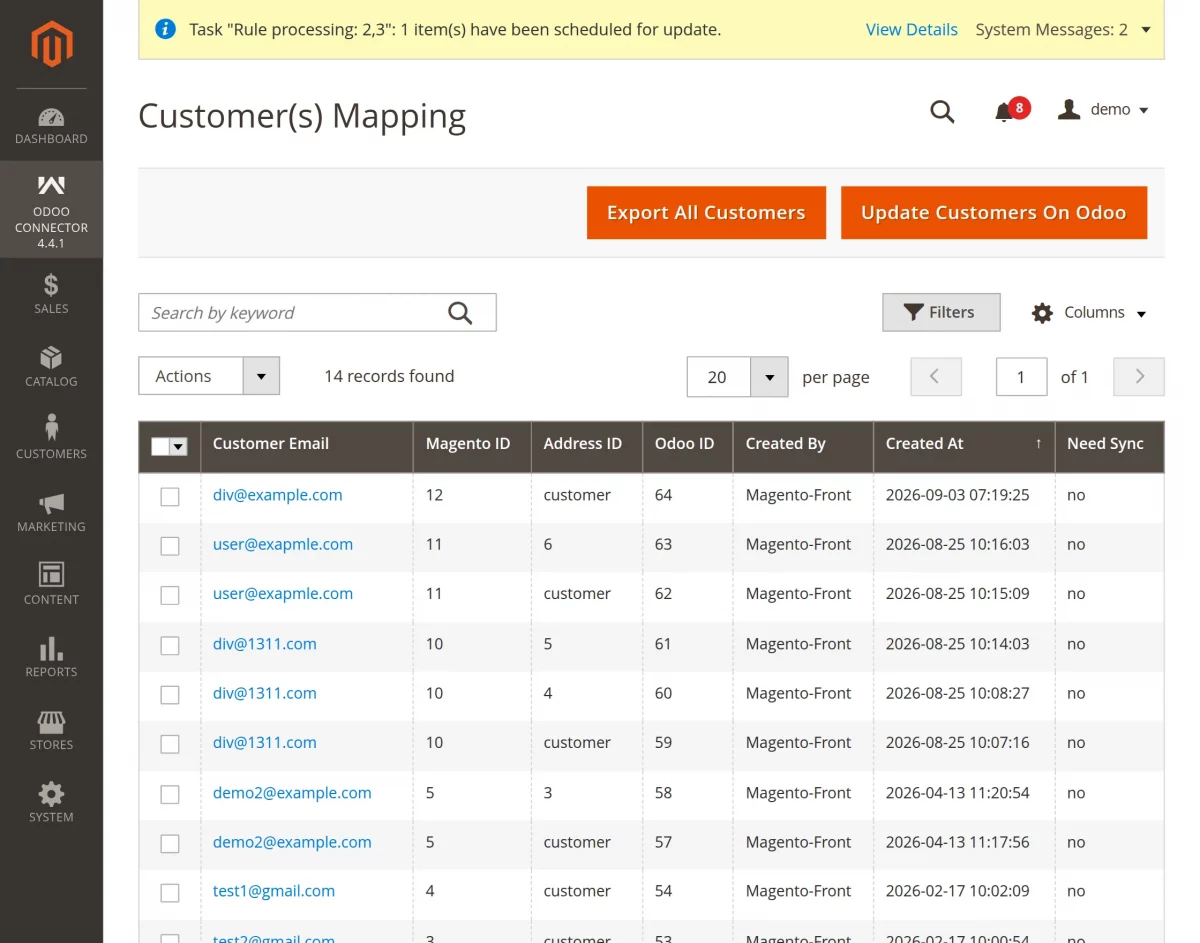Expand the Columns dropdown
The width and height of the screenshot is (1200, 943).
(1089, 313)
